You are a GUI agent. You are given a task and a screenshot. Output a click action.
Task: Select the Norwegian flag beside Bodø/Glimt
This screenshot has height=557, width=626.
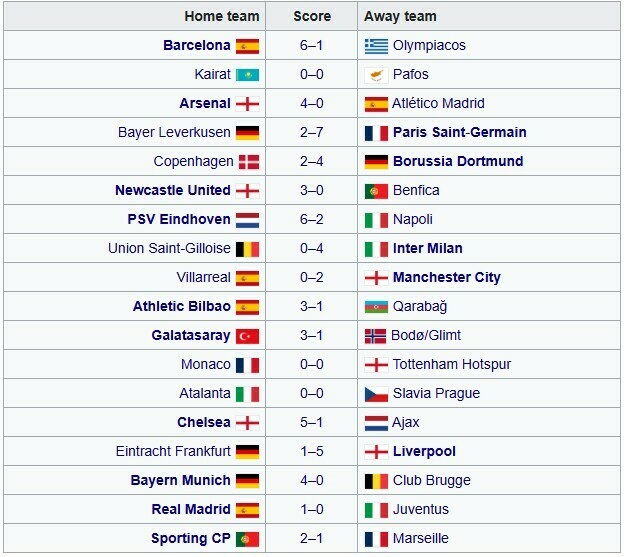click(x=376, y=336)
